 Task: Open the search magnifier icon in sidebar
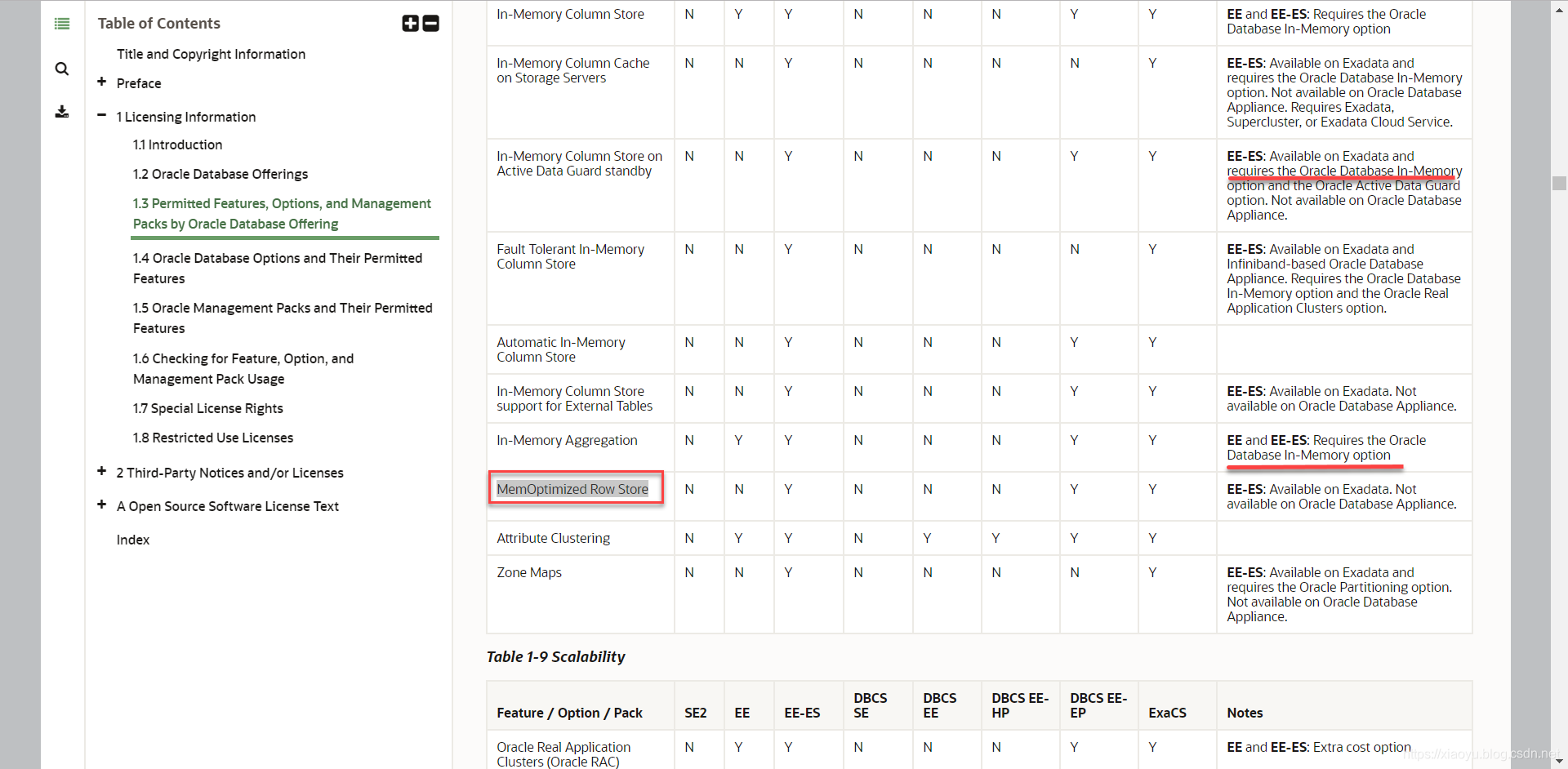(62, 69)
